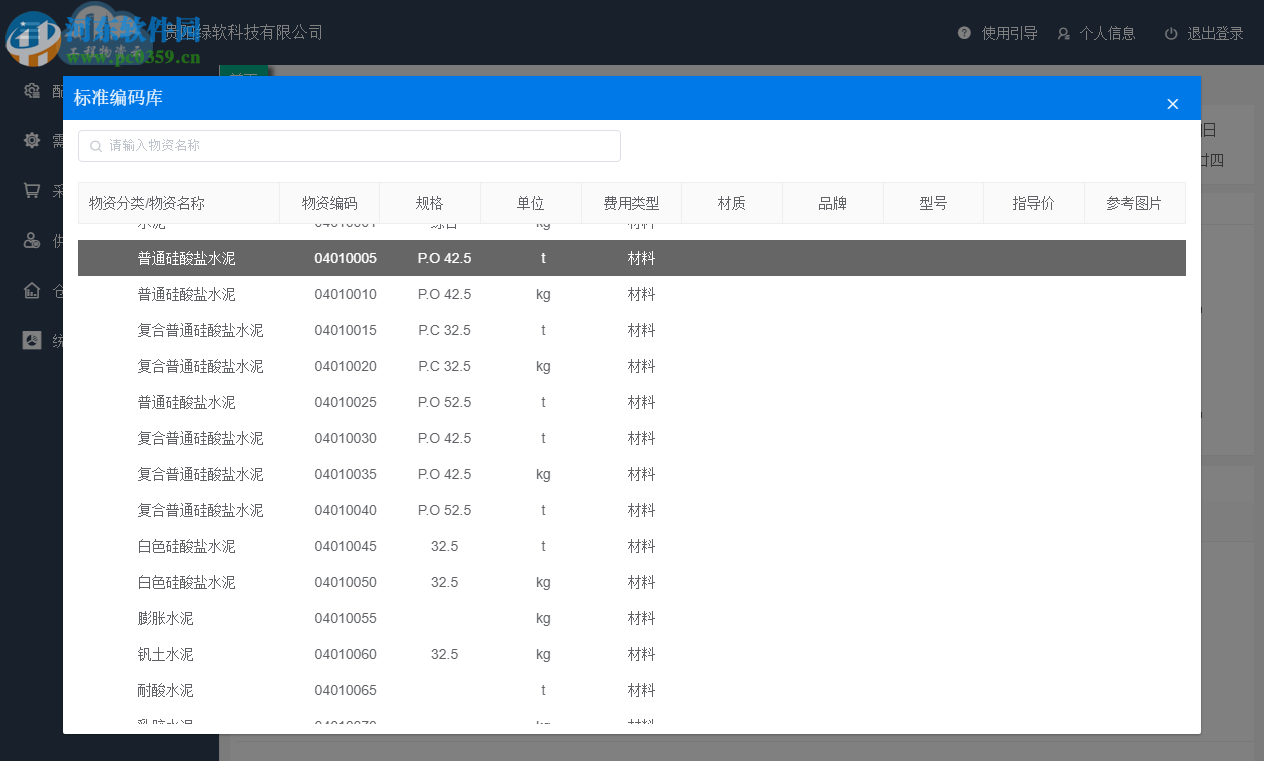Click the 品牌 column header

point(832,202)
